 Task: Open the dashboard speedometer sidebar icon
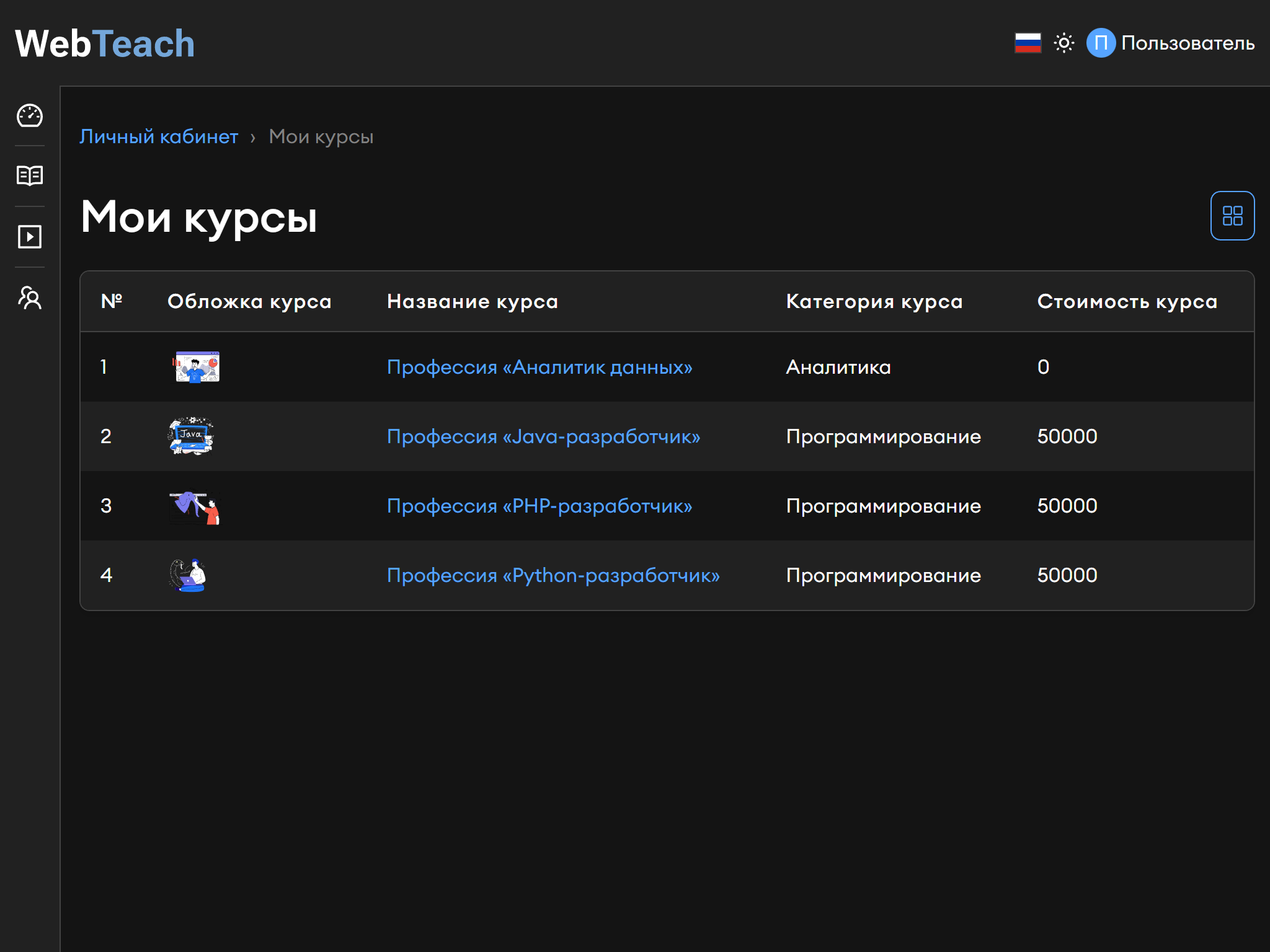click(x=29, y=116)
